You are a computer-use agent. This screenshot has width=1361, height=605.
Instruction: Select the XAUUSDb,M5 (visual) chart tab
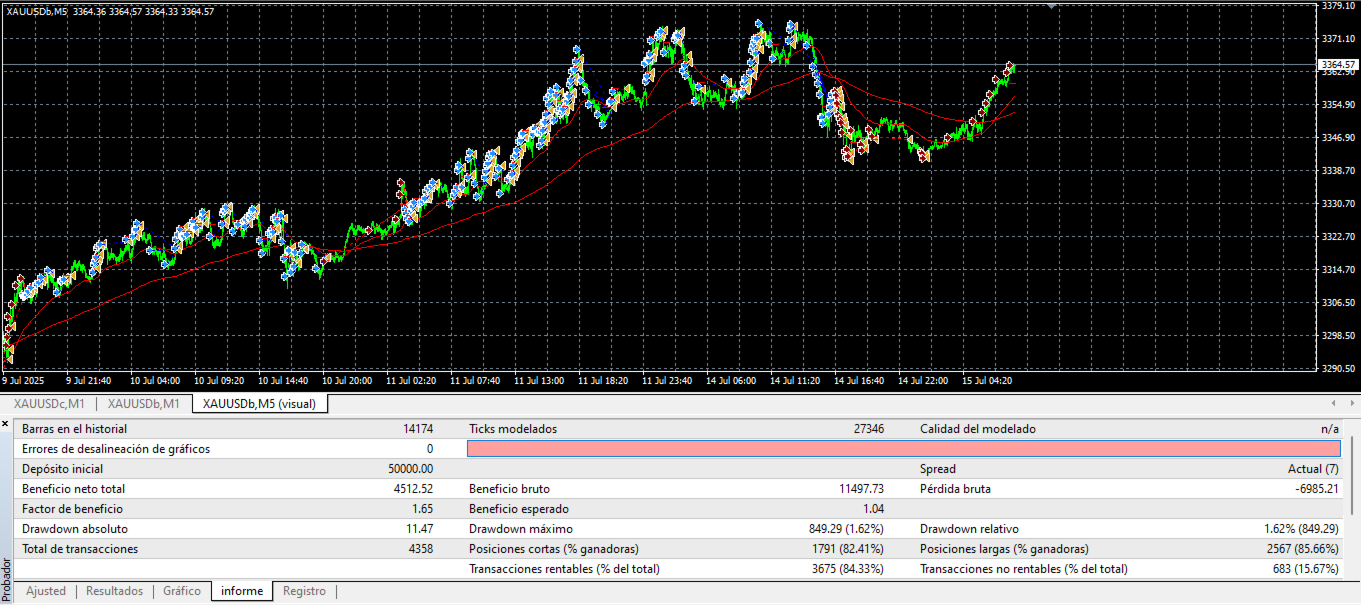[x=259, y=403]
